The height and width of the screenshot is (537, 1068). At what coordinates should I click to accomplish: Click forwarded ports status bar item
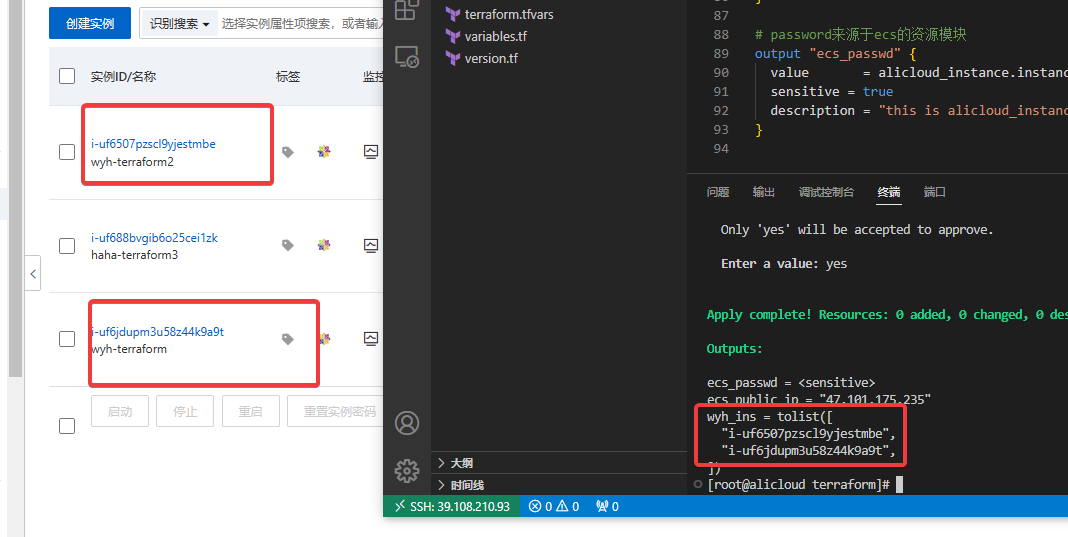tap(607, 506)
